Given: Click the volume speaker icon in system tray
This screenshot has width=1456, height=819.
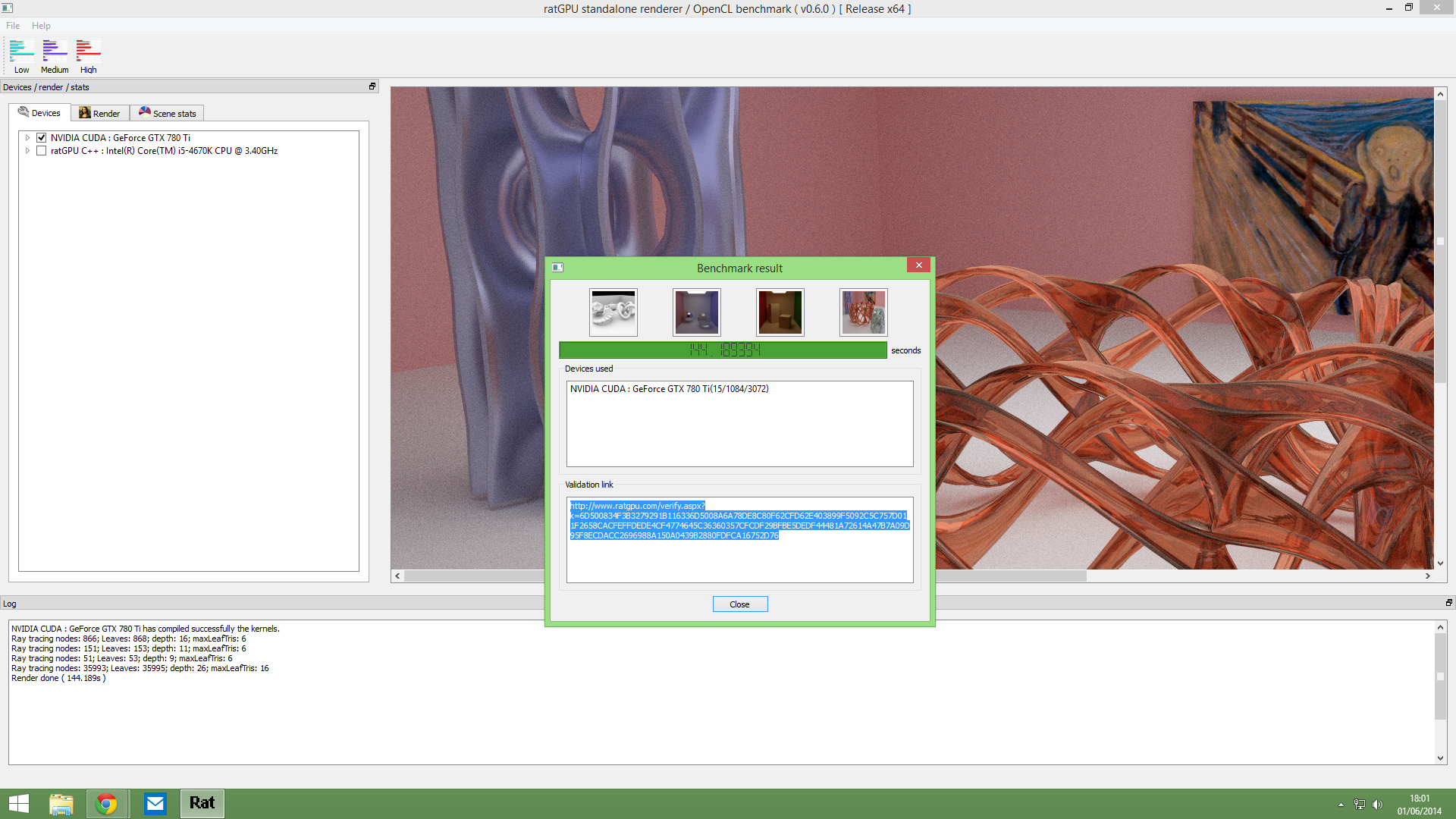Looking at the screenshot, I should tap(1378, 805).
